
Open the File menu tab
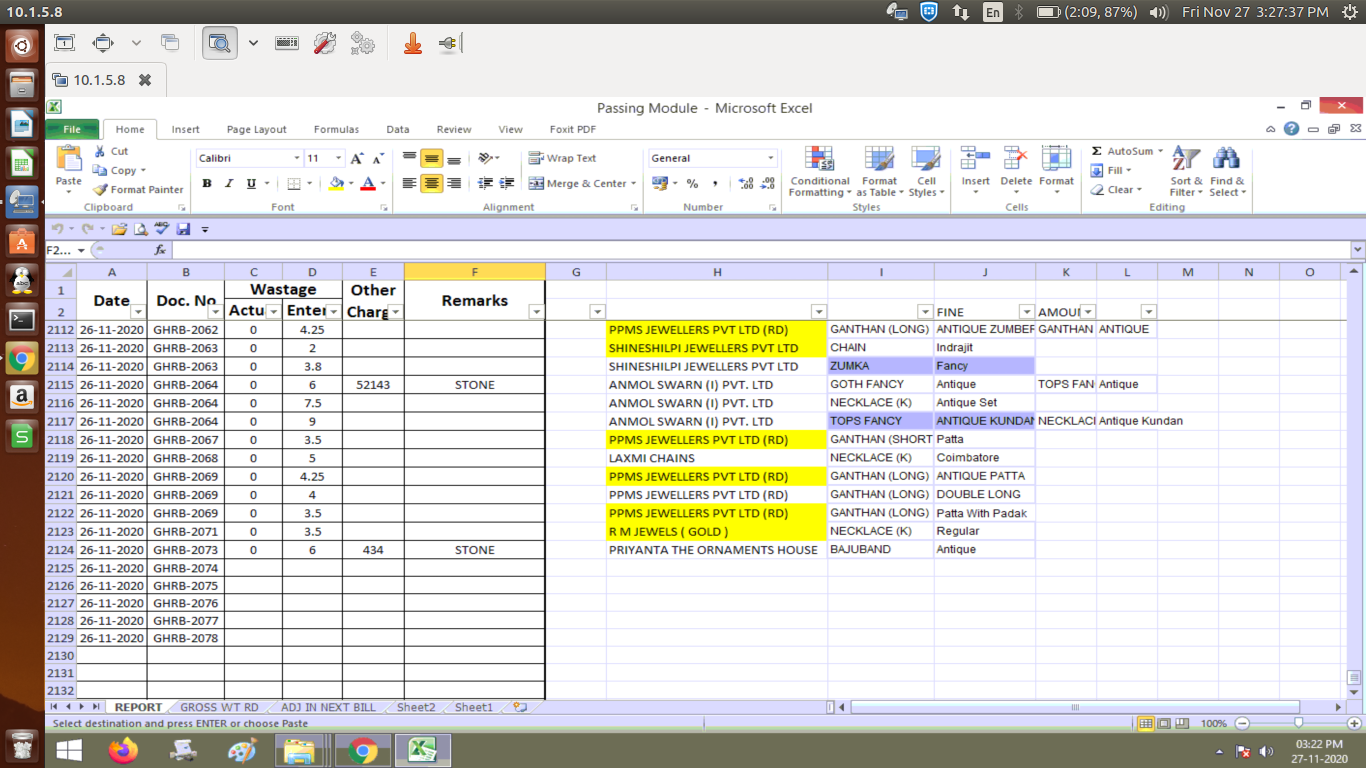point(72,129)
